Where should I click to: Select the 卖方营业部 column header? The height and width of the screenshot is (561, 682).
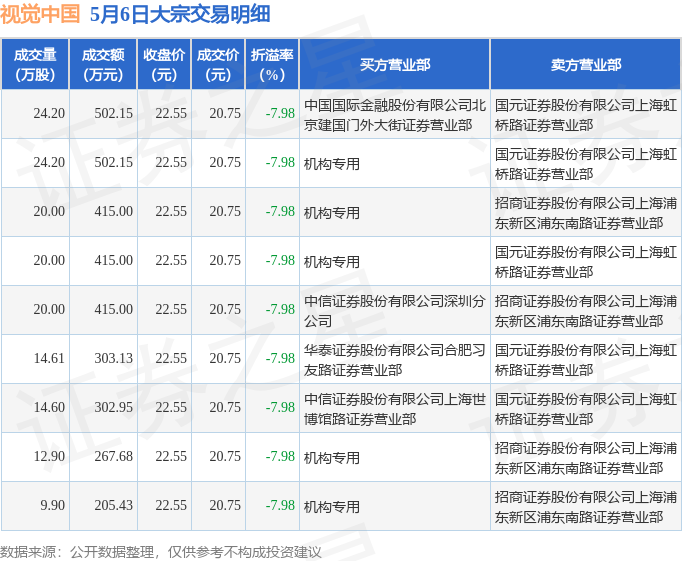[x=585, y=64]
